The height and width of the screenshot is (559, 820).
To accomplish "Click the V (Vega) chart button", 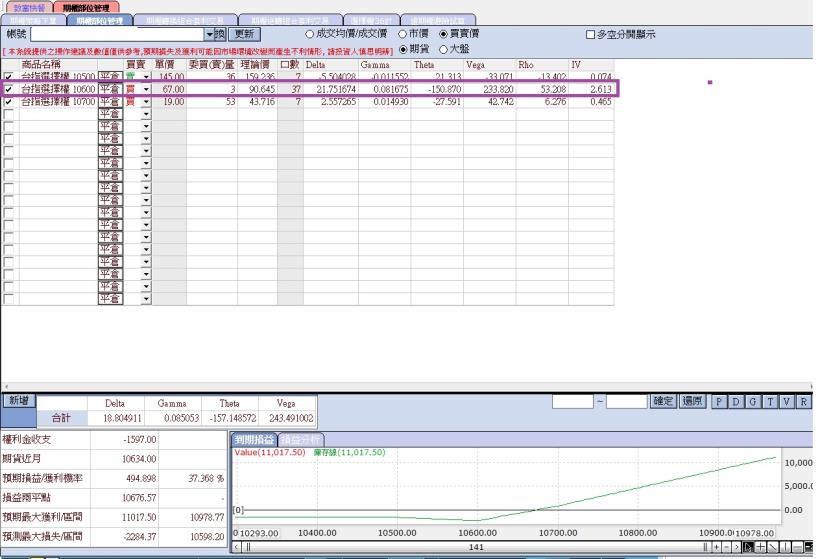I will (x=786, y=401).
